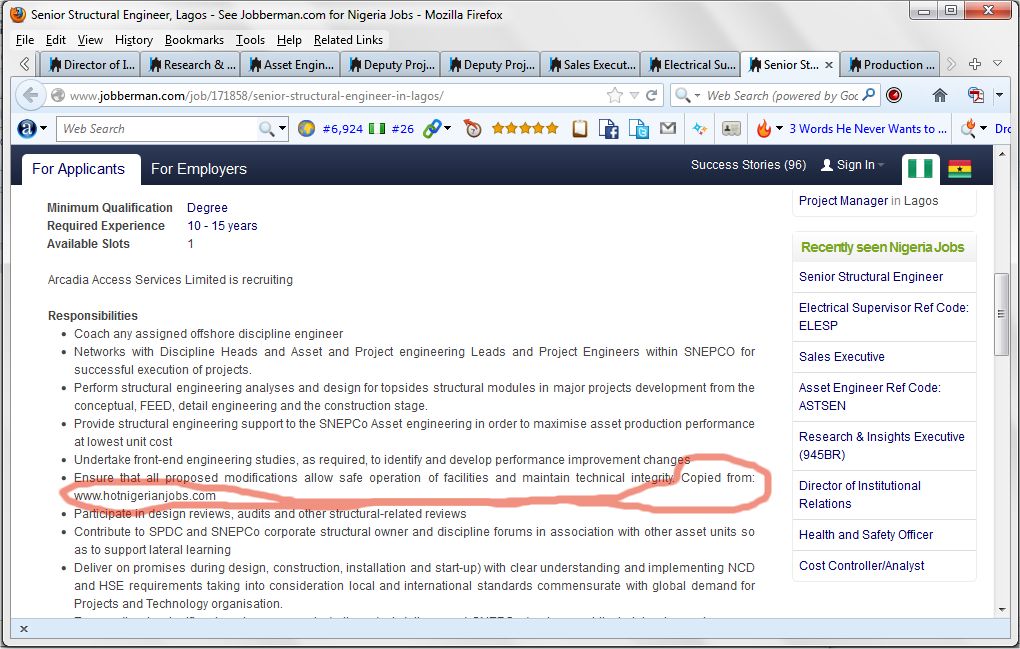Open Success Stories (96) link
The image size is (1020, 649).
748,165
